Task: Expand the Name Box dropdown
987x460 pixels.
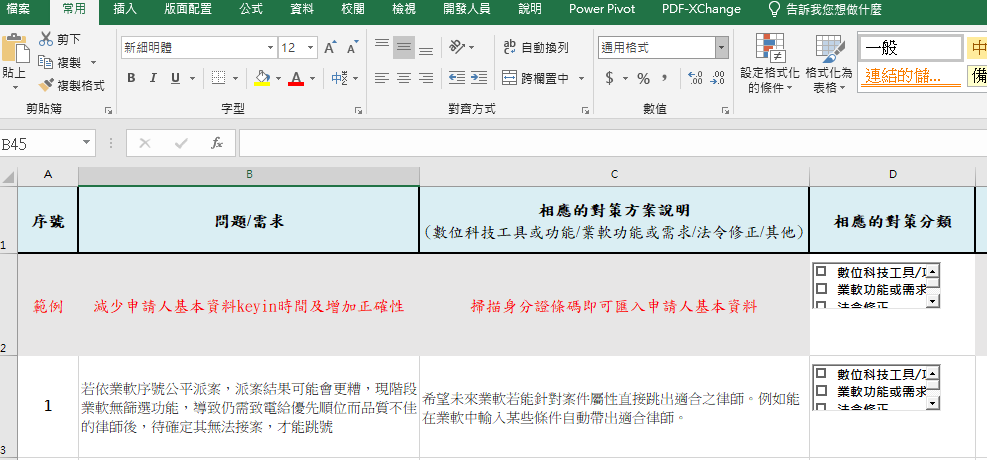Action: [x=87, y=143]
